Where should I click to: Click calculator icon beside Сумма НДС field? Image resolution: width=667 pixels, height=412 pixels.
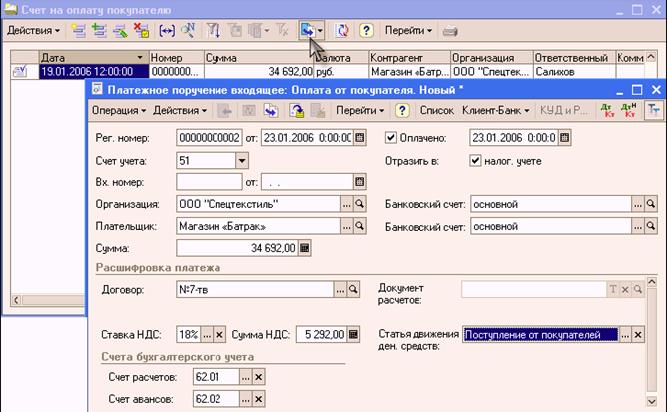(x=353, y=334)
